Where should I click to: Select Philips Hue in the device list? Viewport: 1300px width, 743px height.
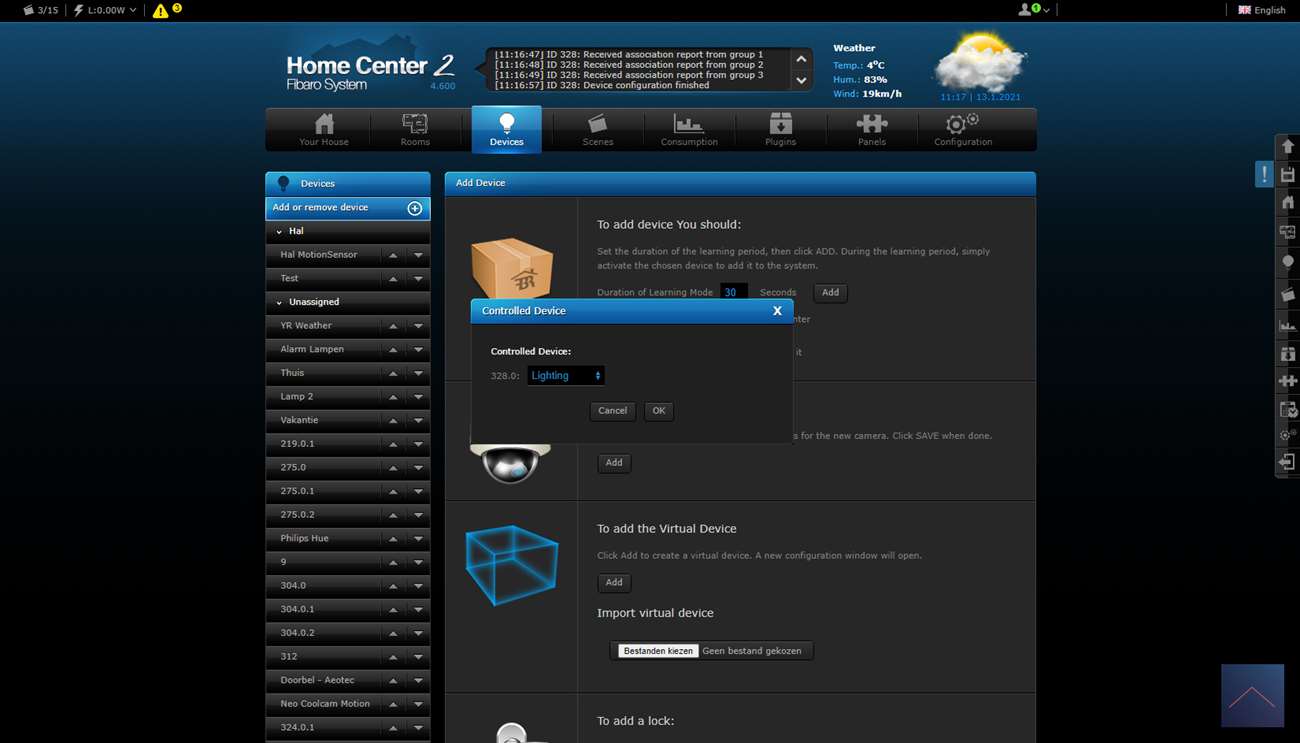(305, 538)
